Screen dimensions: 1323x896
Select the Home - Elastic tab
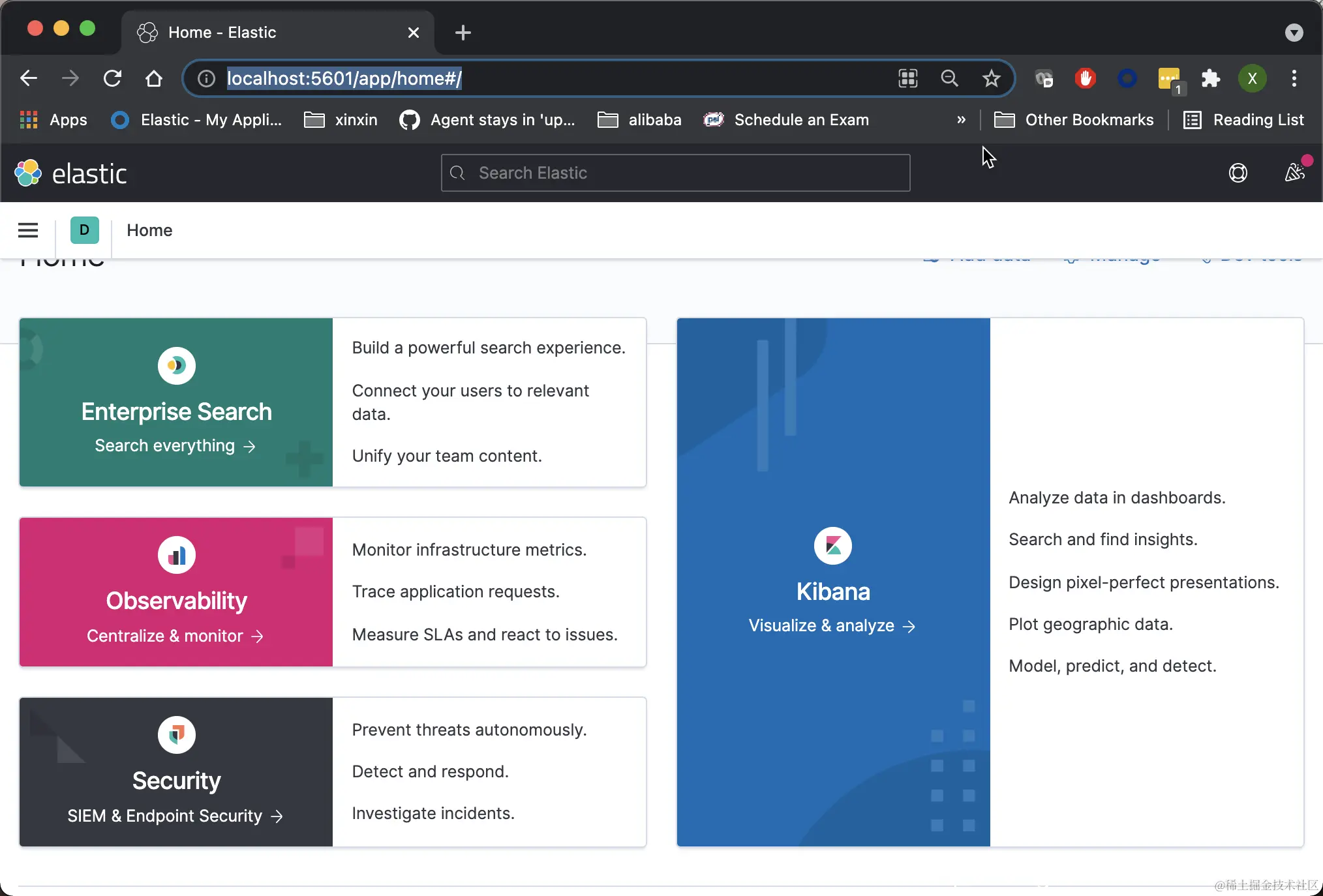(222, 33)
